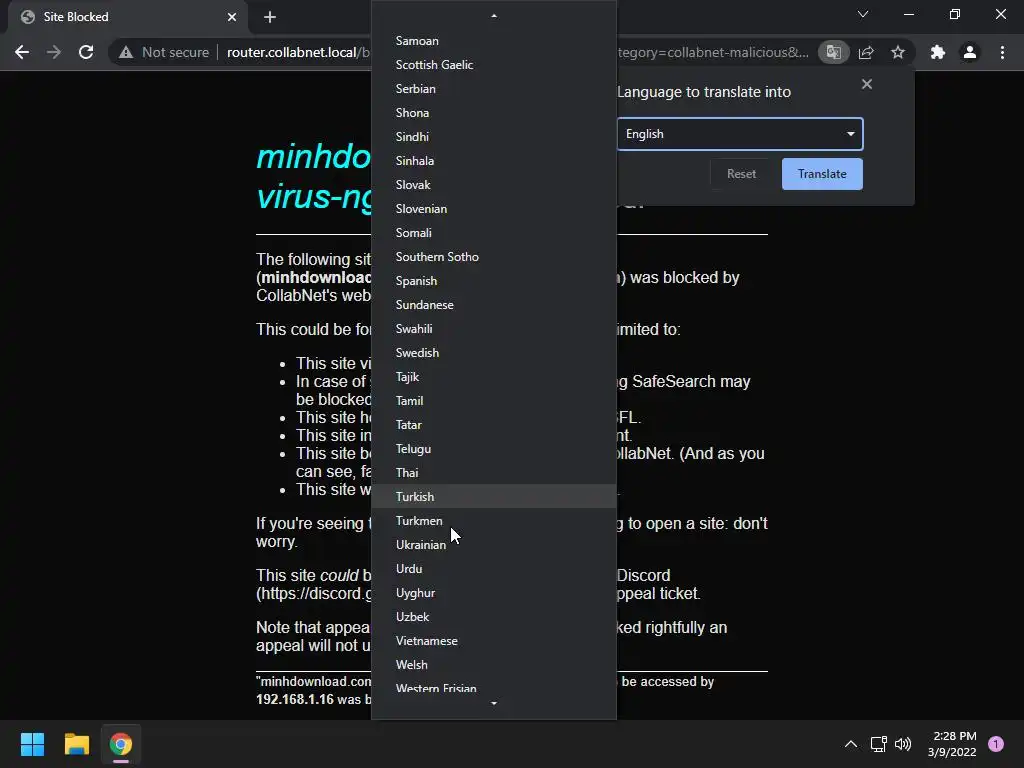Screen dimensions: 1024x768
Task: Open volume control in system tray
Action: pyautogui.click(x=903, y=744)
